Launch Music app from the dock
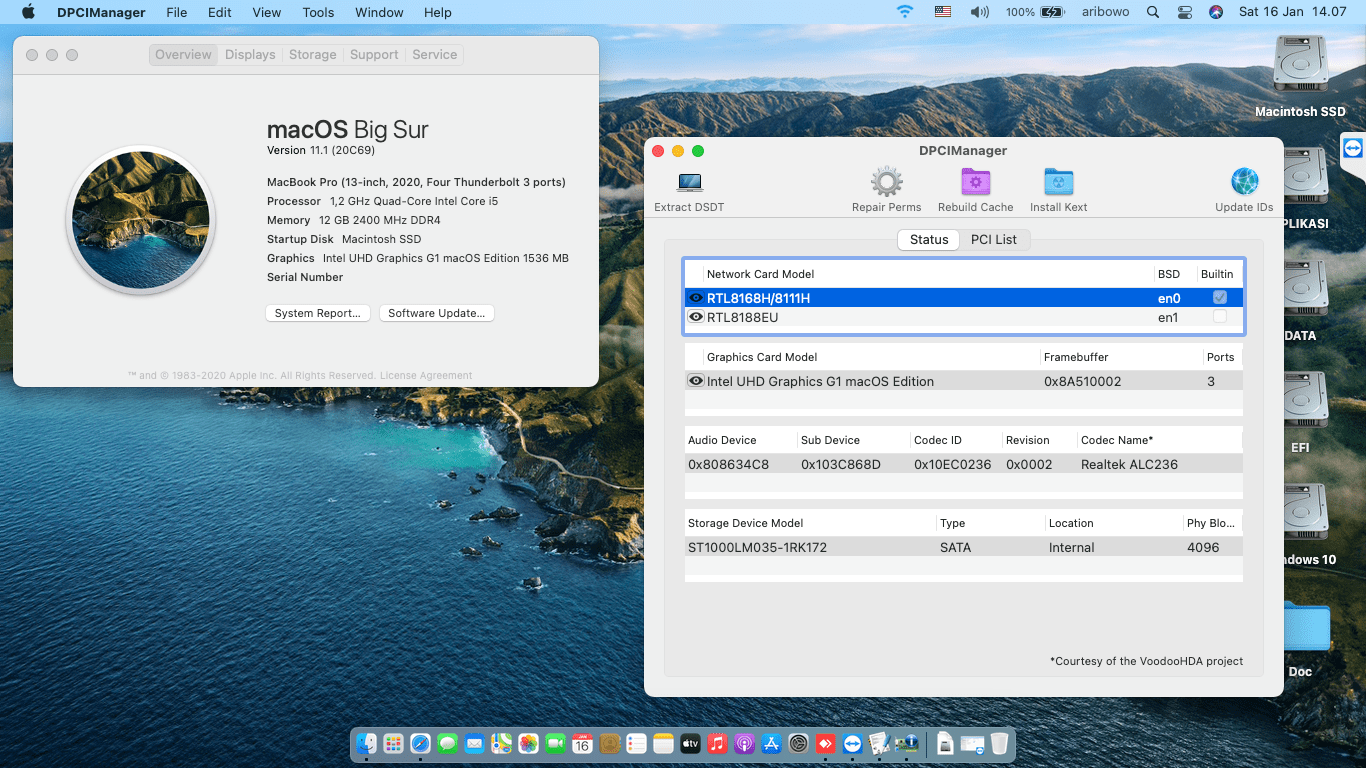 coord(717,744)
